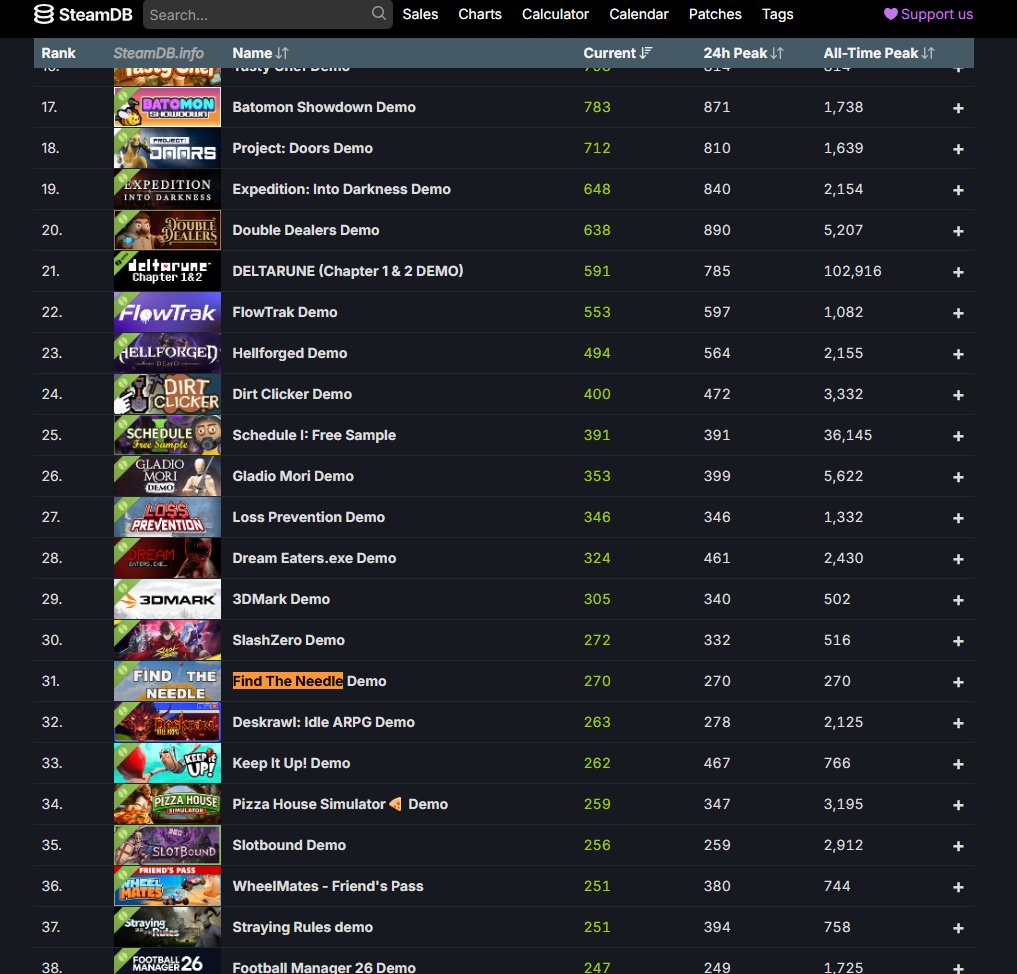The width and height of the screenshot is (1017, 974).
Task: Open WheelMates - Friend's Pass link
Action: (x=328, y=886)
